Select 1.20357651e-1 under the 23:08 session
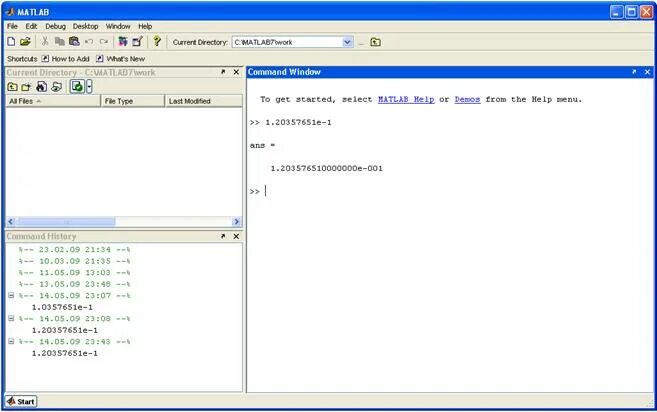The image size is (657, 412). click(65, 330)
